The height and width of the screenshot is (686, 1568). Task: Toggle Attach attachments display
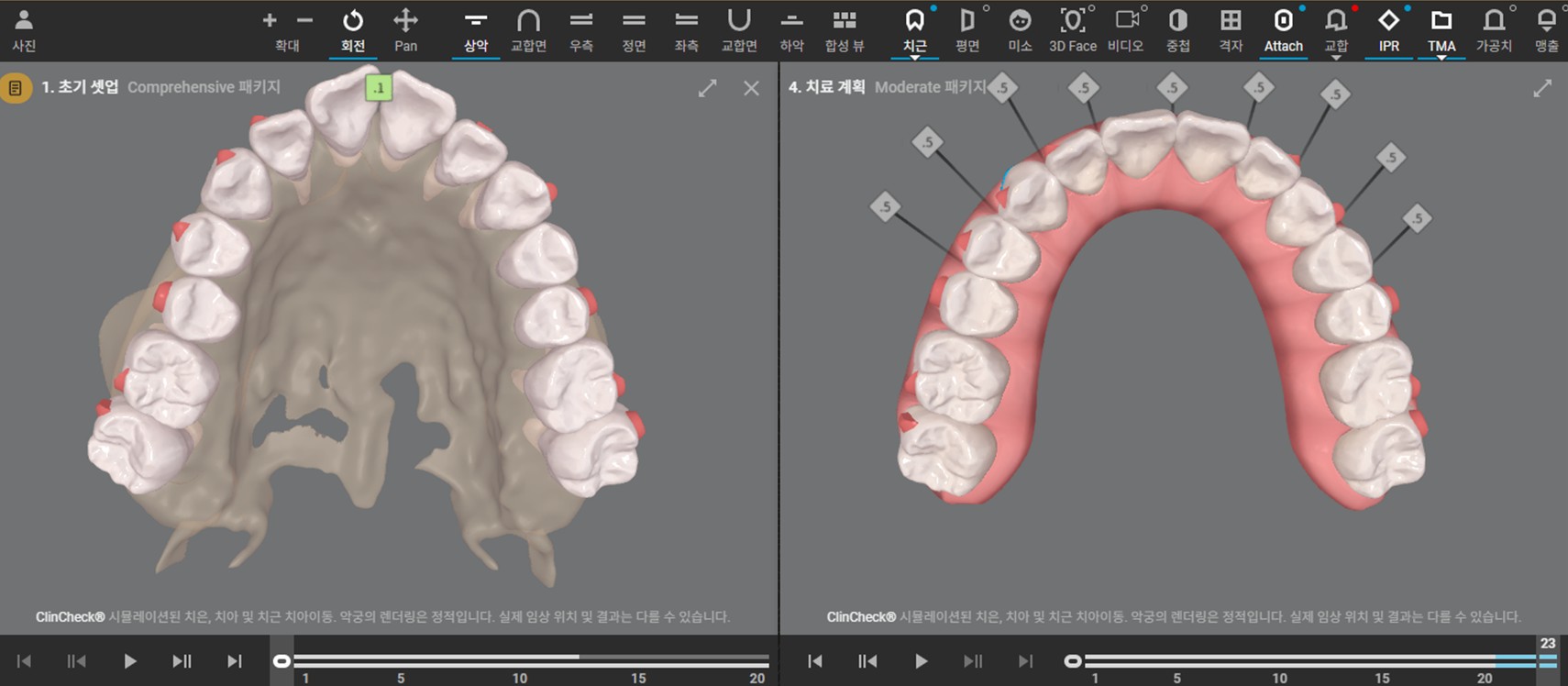point(1283,30)
